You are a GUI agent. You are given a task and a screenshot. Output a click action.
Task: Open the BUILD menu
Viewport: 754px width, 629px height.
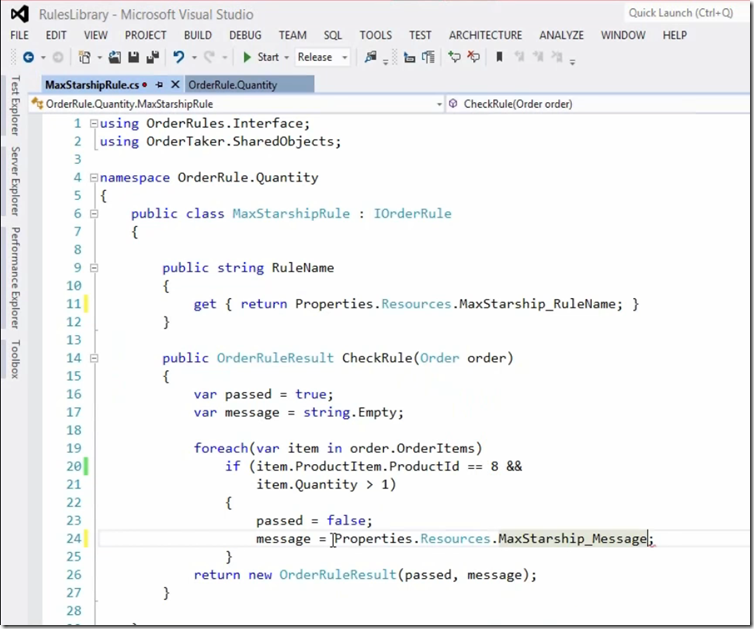click(x=198, y=36)
